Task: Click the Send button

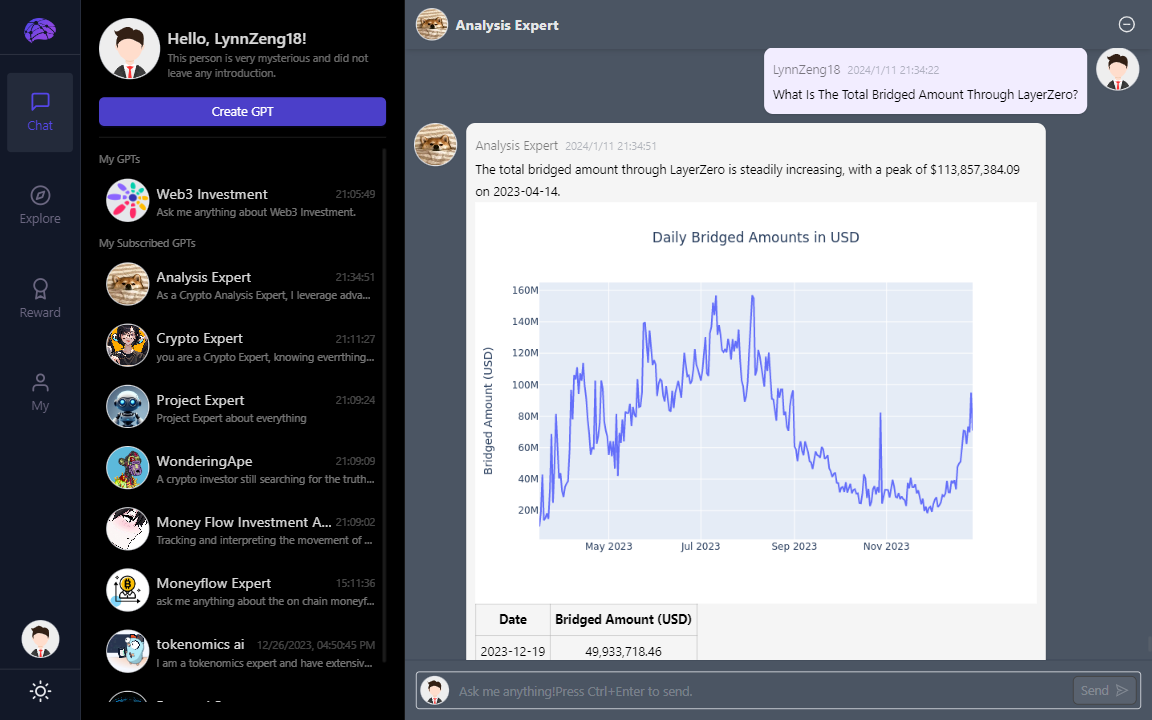Action: 1104,690
